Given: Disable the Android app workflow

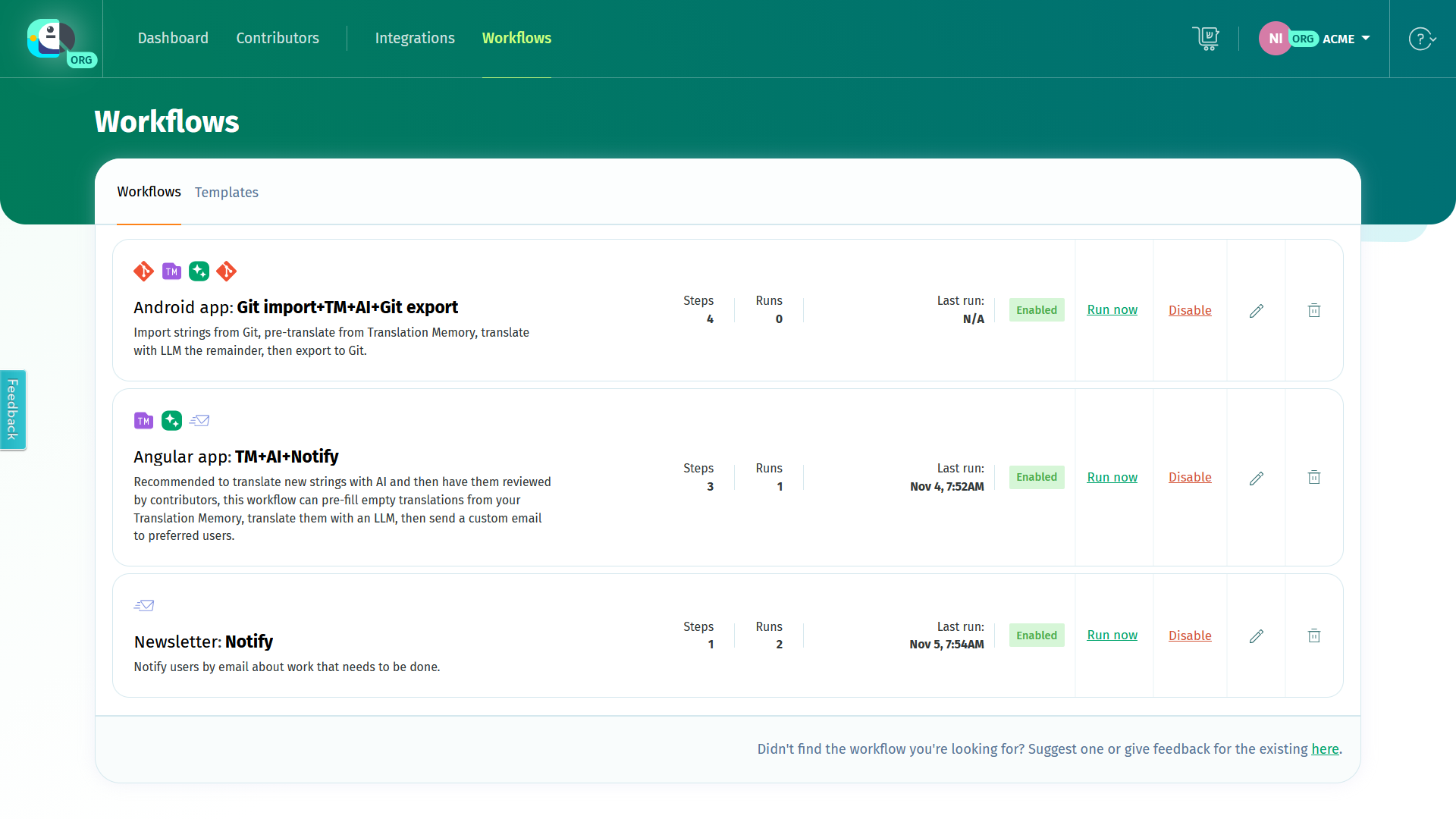Looking at the screenshot, I should 1190,310.
